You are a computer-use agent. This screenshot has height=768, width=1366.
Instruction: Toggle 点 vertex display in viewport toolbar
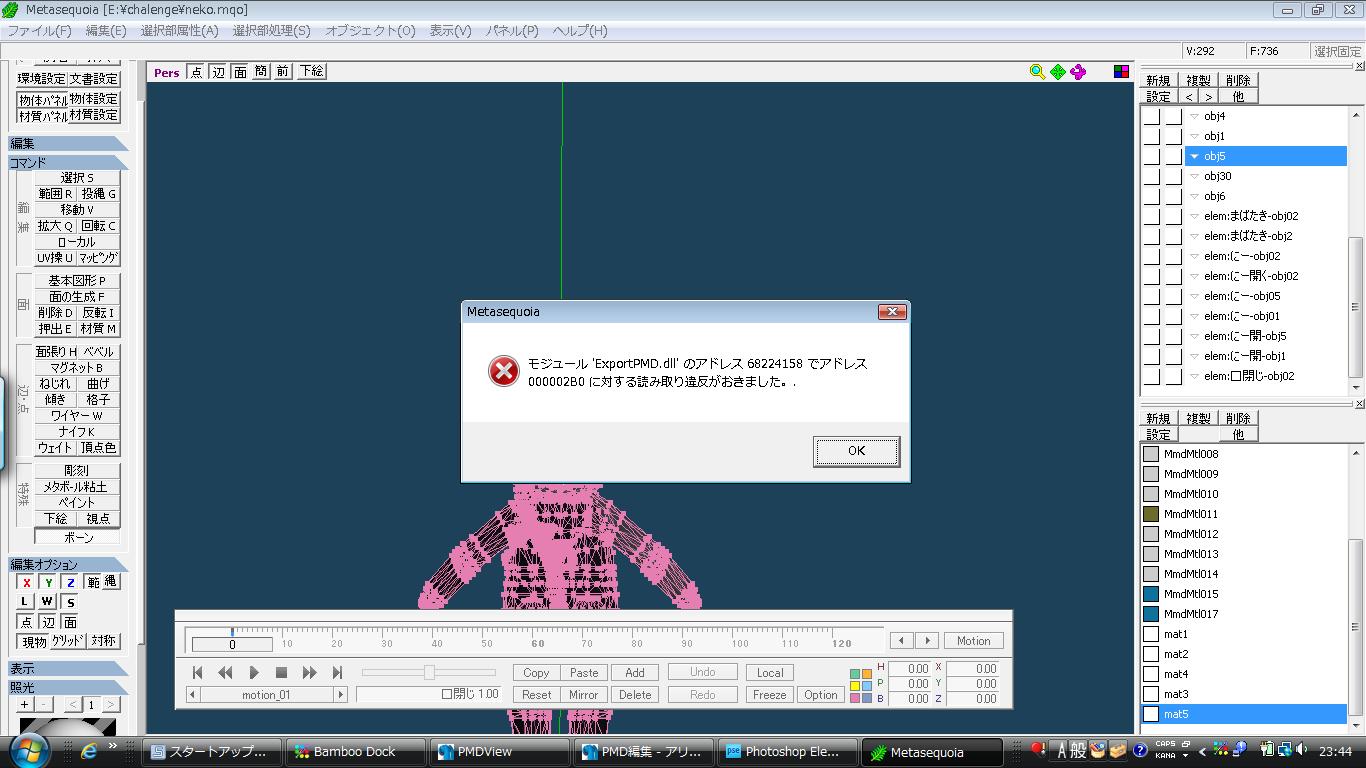[196, 72]
